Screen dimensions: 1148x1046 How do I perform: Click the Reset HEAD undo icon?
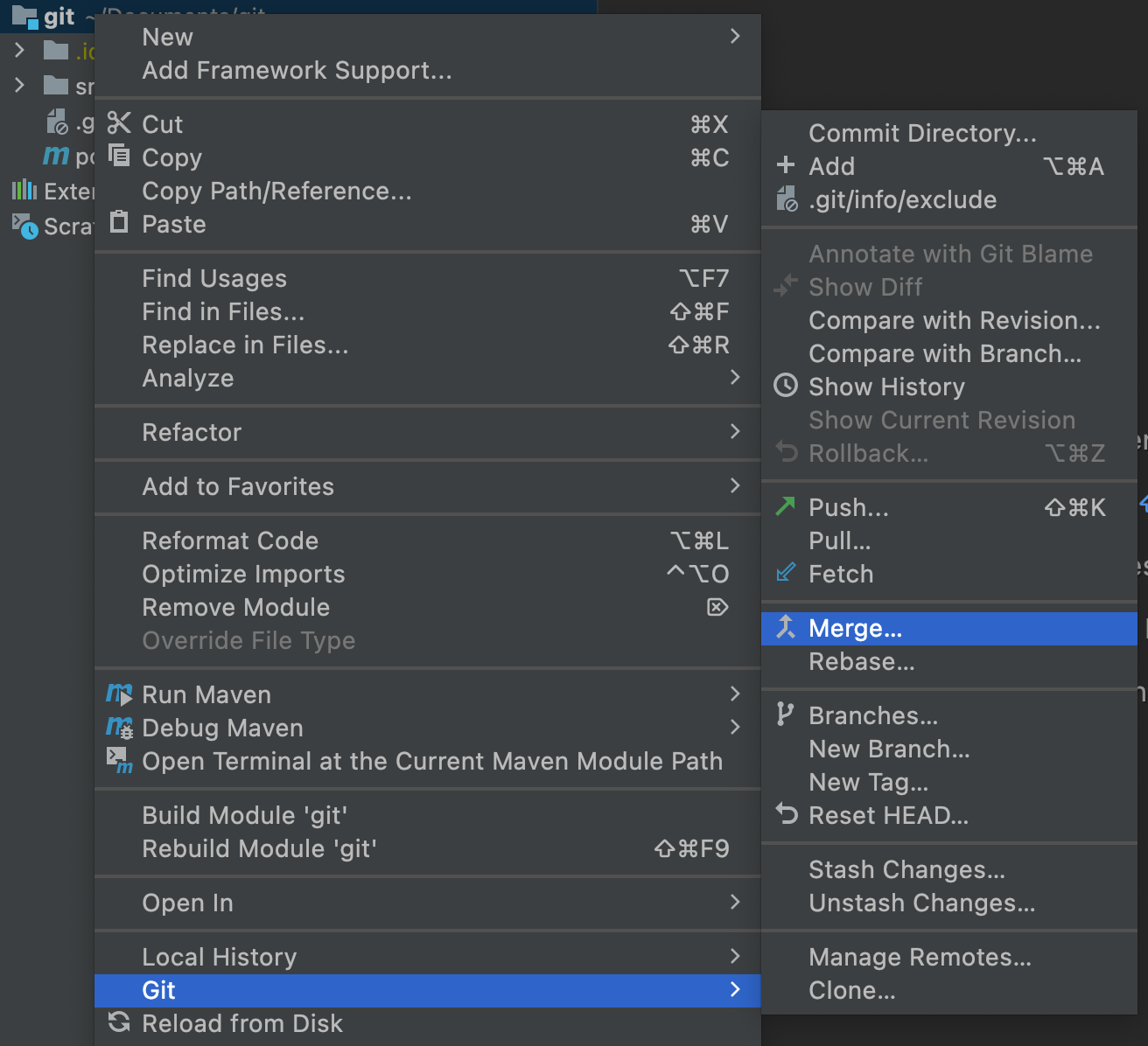(786, 814)
